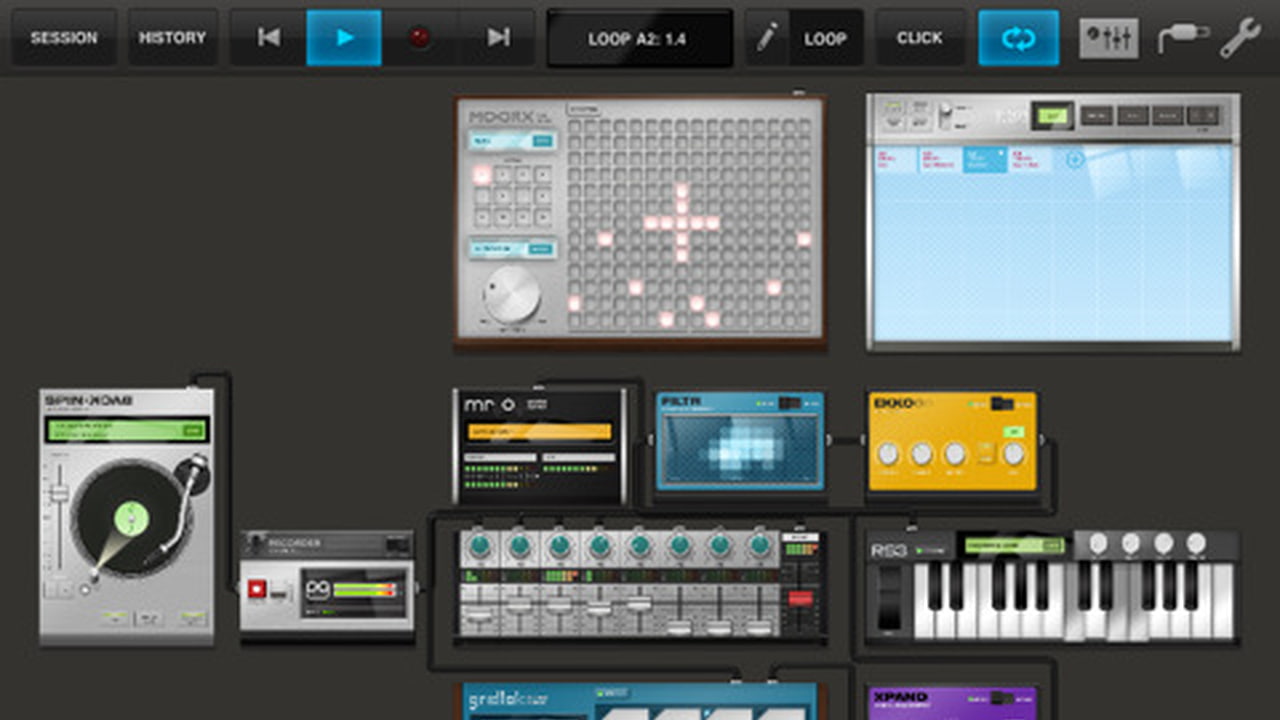Open the mixer faders icon
1280x720 pixels.
(1109, 38)
